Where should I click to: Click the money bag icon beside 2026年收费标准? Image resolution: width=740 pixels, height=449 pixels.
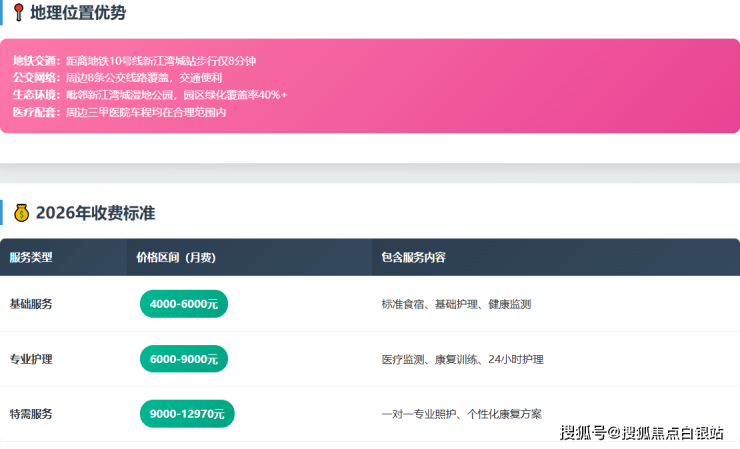point(22,212)
